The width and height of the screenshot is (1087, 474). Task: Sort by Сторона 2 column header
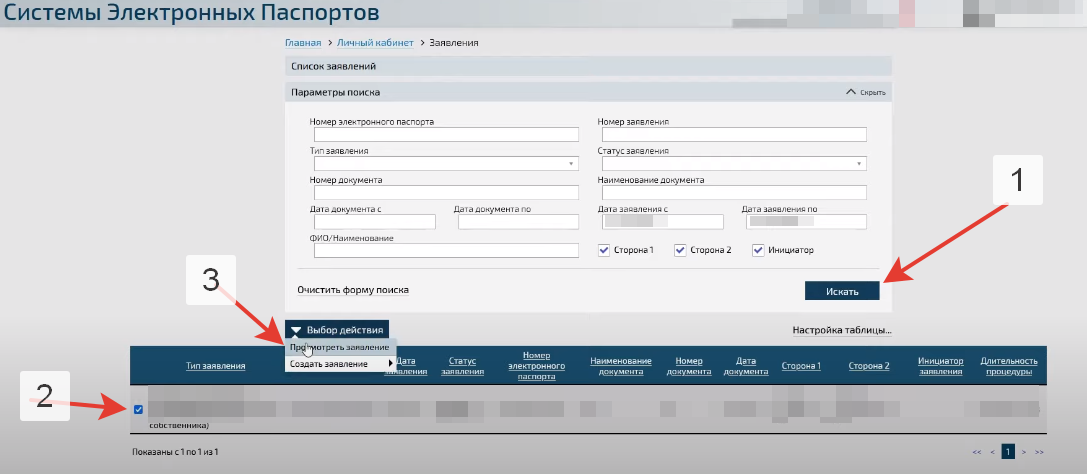(x=869, y=366)
